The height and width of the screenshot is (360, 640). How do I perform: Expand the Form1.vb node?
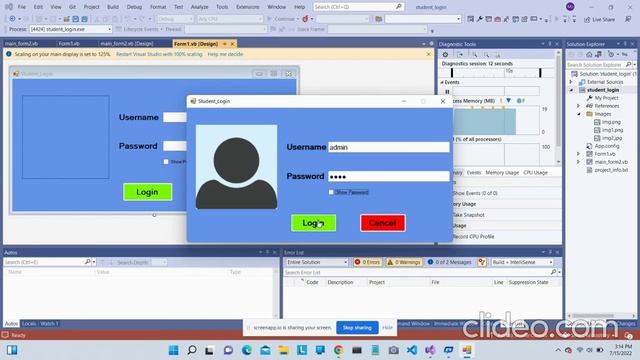click(x=578, y=154)
